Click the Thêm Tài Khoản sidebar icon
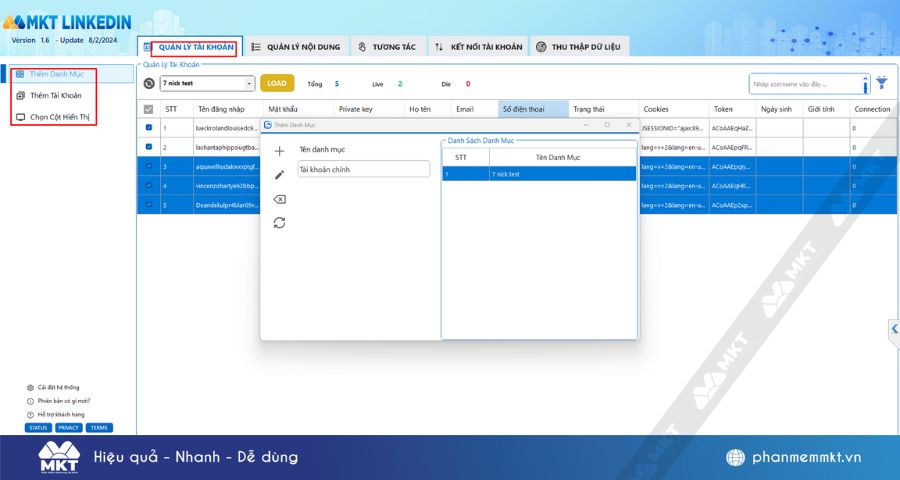The width and height of the screenshot is (900, 480). click(21, 95)
